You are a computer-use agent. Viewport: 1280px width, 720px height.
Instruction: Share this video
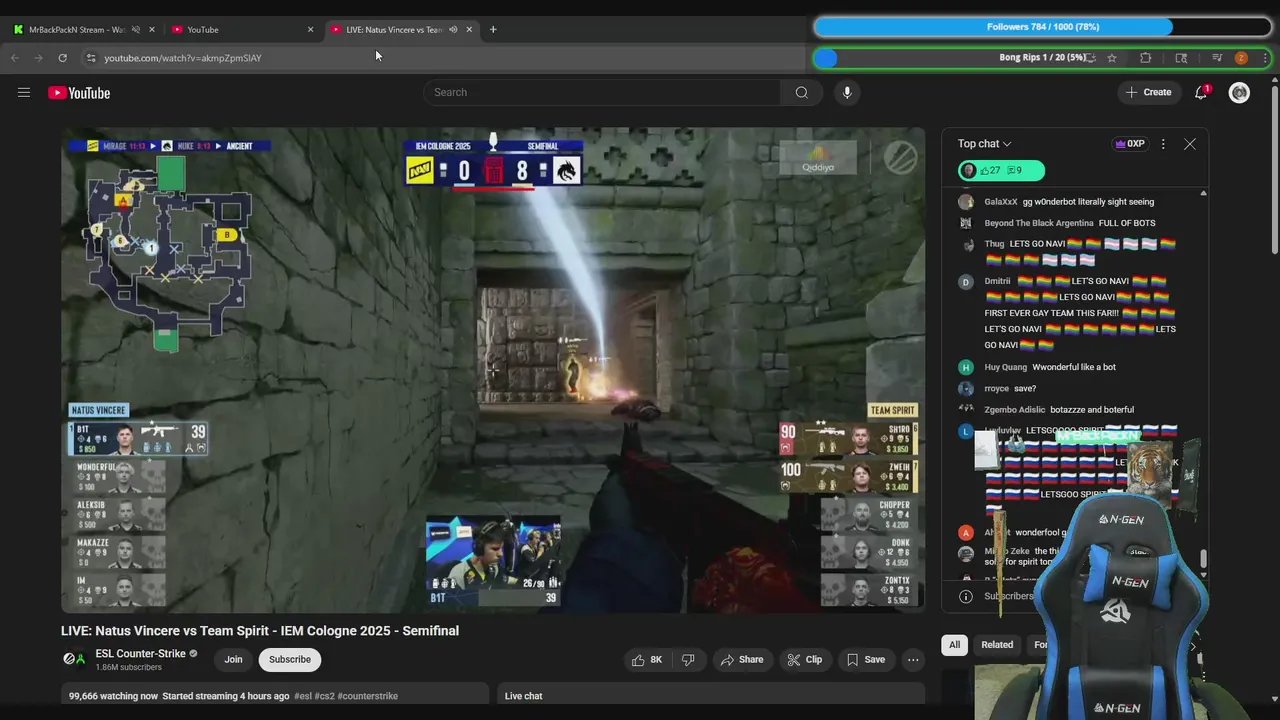(x=742, y=659)
